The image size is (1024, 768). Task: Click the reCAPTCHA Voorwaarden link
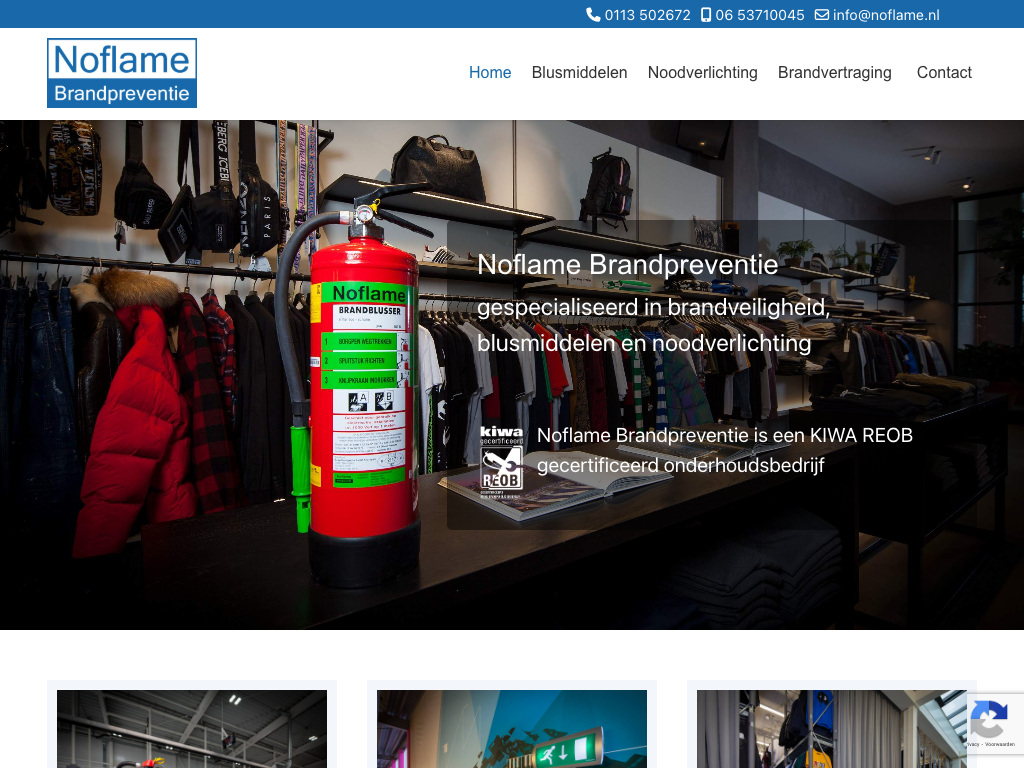(x=1000, y=745)
